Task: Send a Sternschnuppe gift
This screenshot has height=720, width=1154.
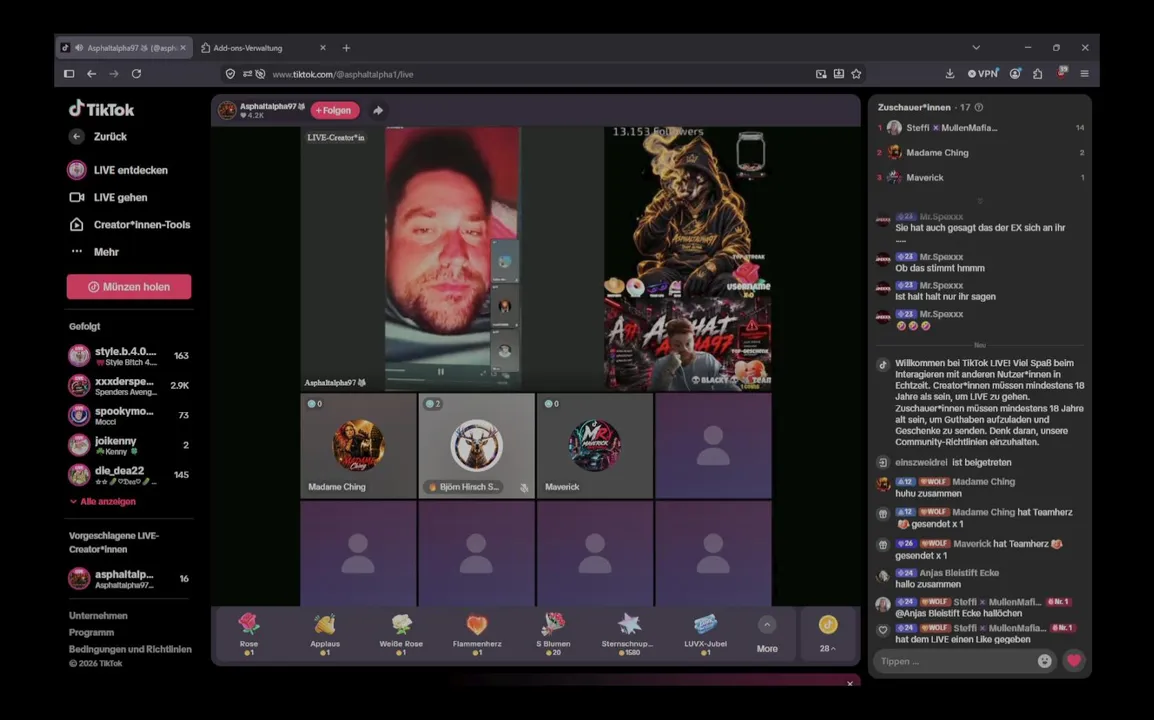Action: point(628,633)
